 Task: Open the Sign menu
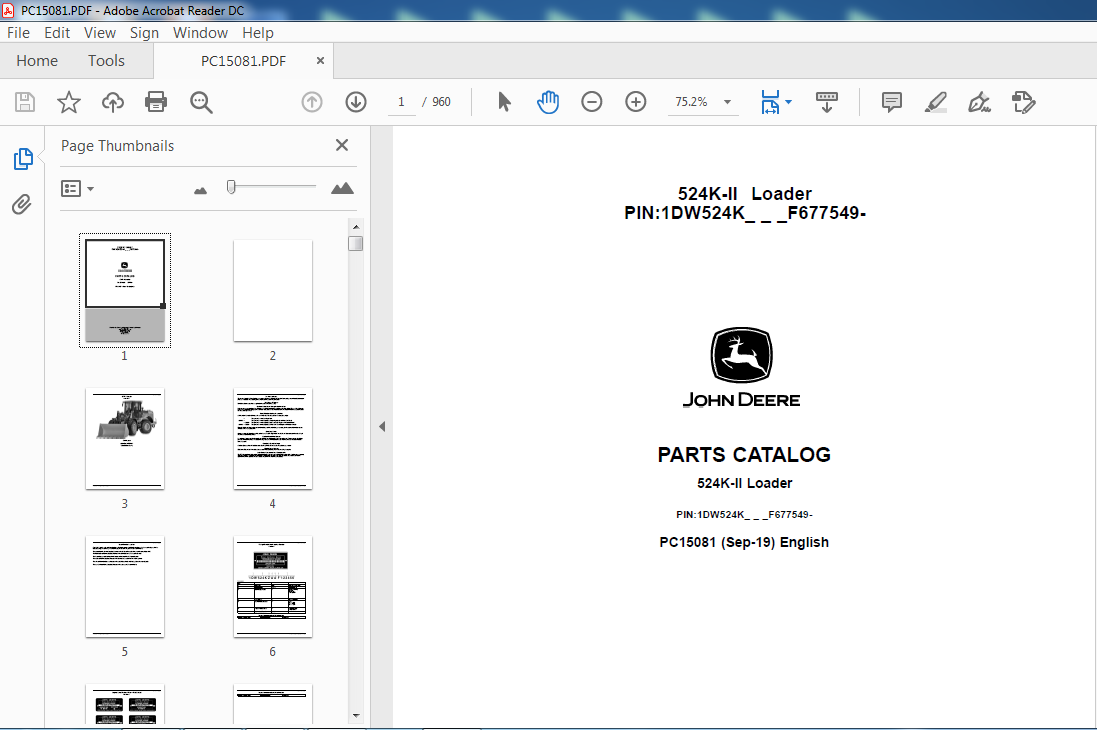[144, 33]
